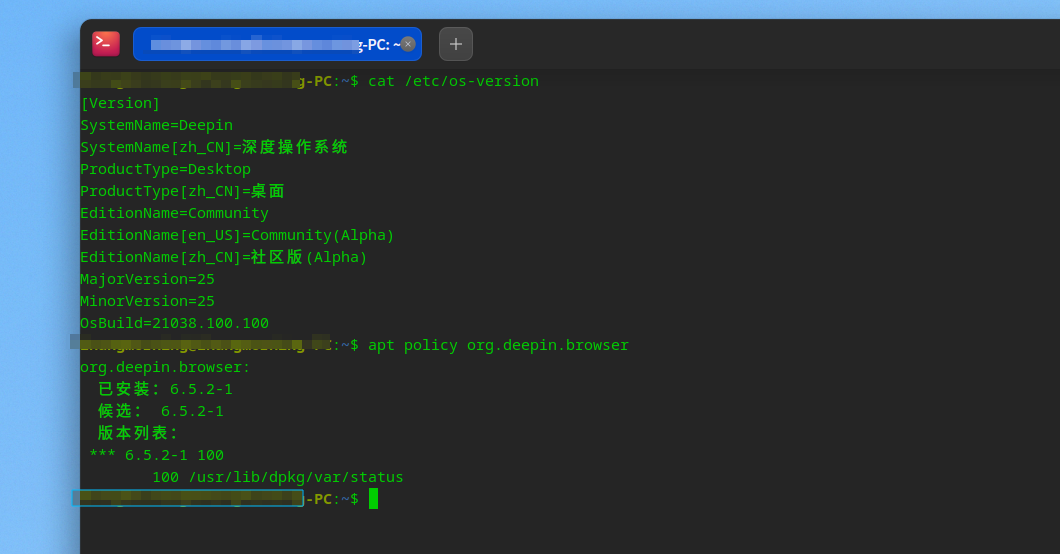The height and width of the screenshot is (554, 1060).
Task: Click the '100 /usr/lib/dpkg/var/status' line
Action: coord(278,477)
